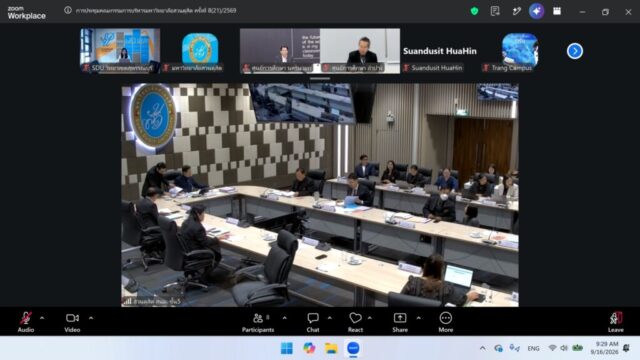
Task: Expand the chat options caret
Action: coord(330,318)
